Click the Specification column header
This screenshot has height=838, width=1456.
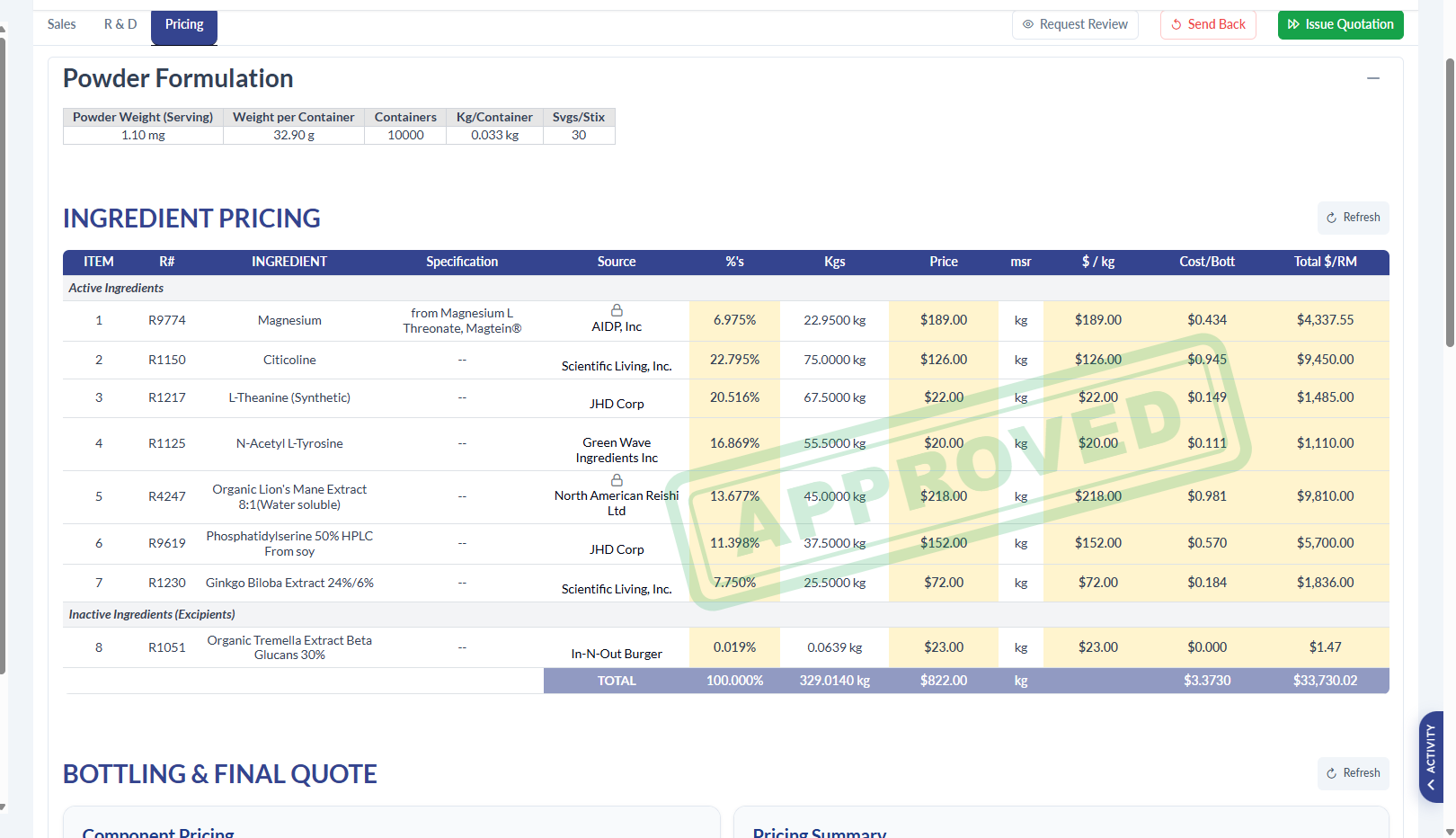tap(462, 262)
